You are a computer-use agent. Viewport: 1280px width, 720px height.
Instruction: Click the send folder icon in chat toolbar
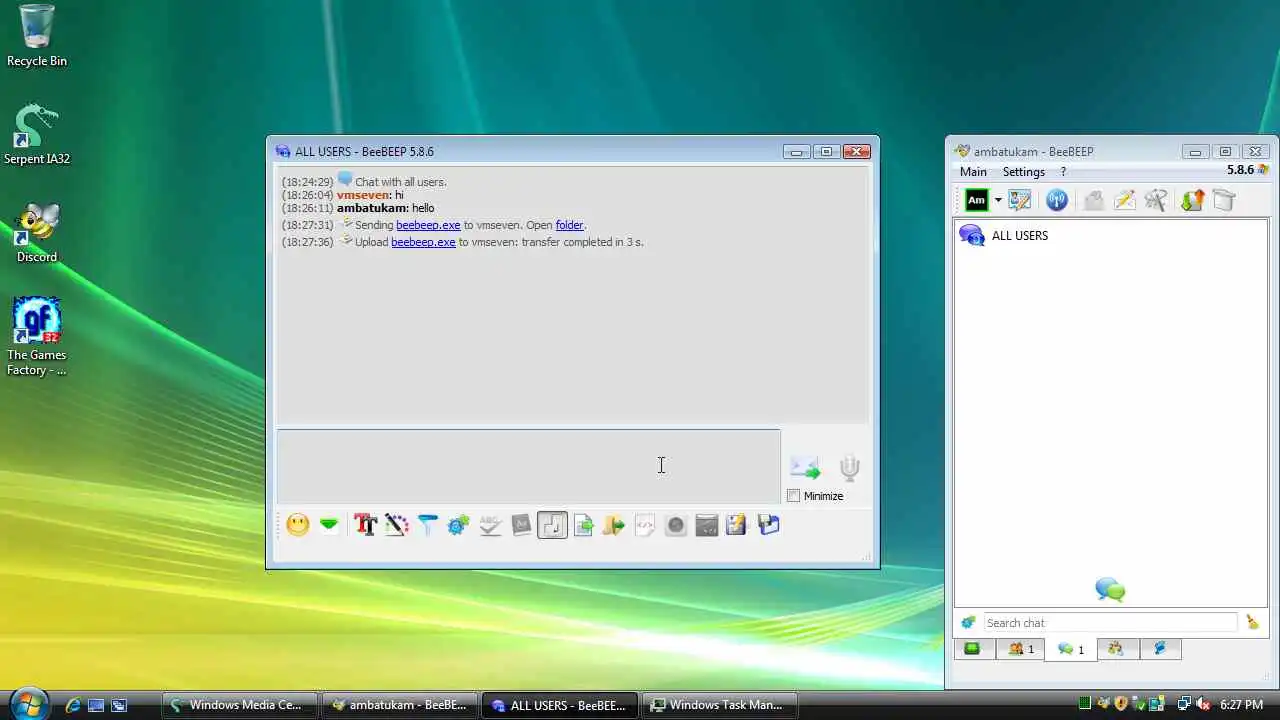click(x=614, y=525)
